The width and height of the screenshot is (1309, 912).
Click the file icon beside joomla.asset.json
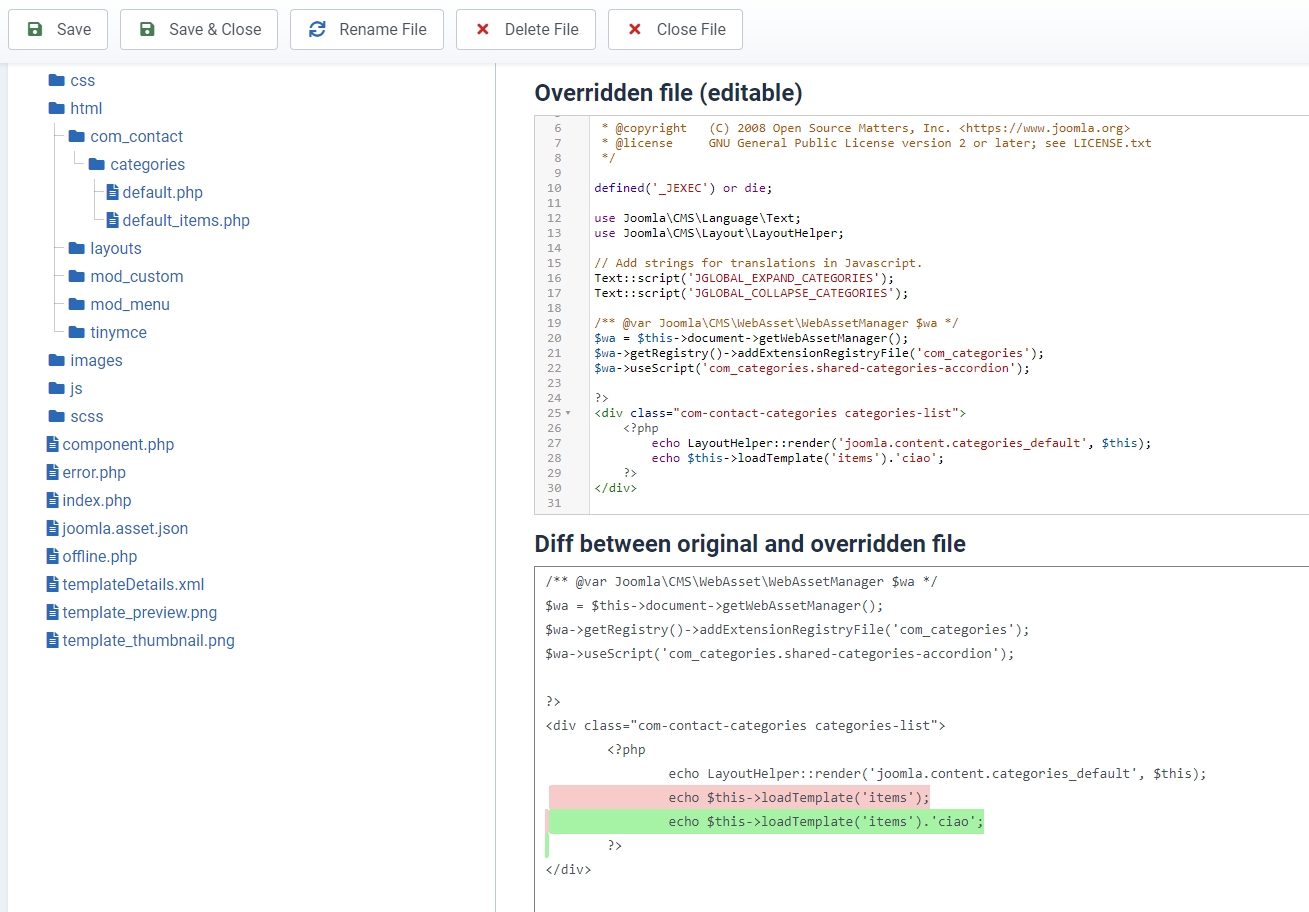(x=52, y=528)
